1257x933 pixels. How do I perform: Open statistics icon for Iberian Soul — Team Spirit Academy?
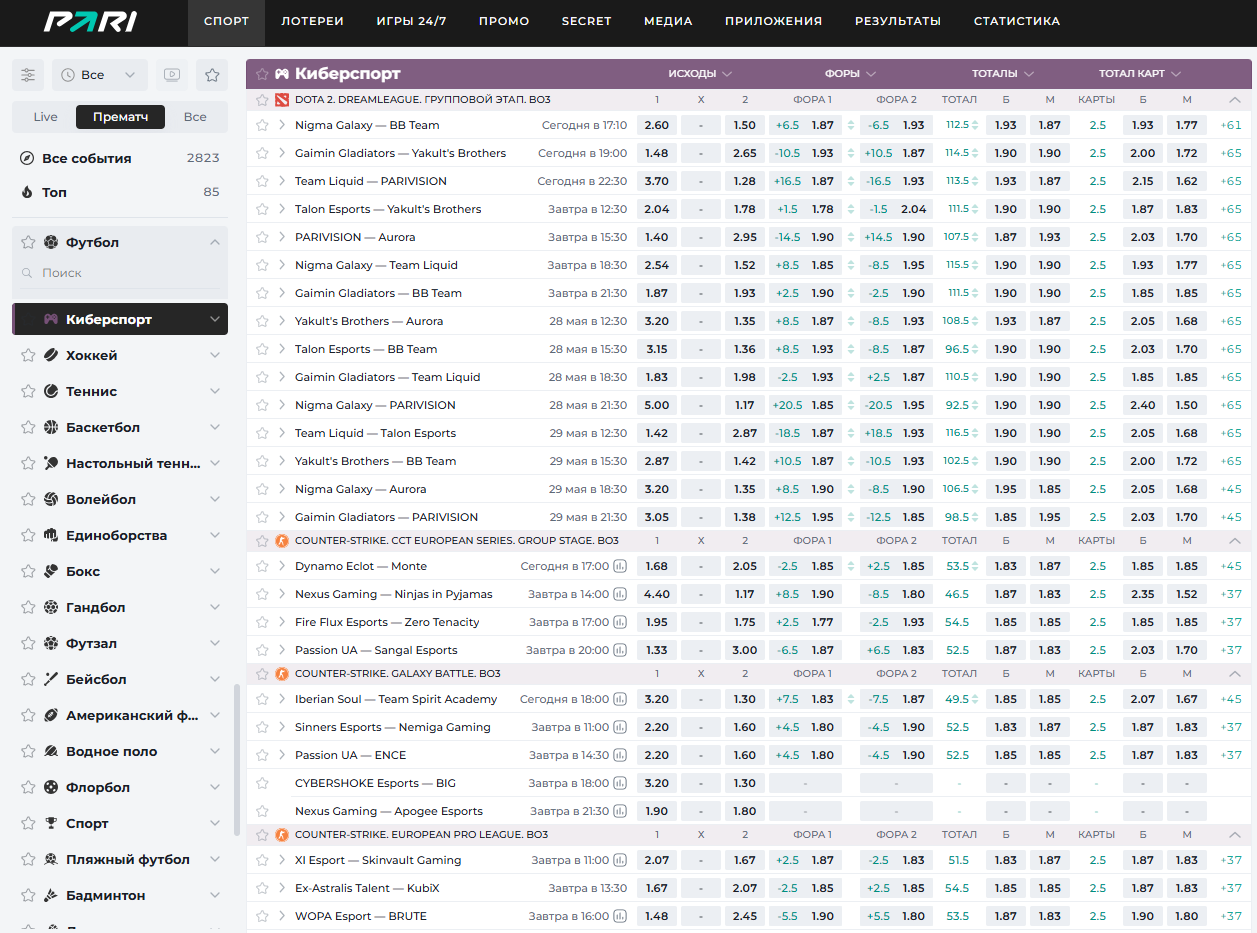point(620,699)
